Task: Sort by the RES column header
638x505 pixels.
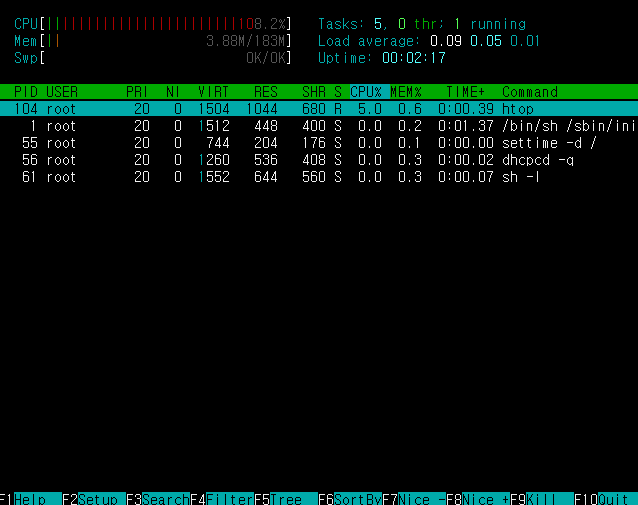Action: click(266, 92)
